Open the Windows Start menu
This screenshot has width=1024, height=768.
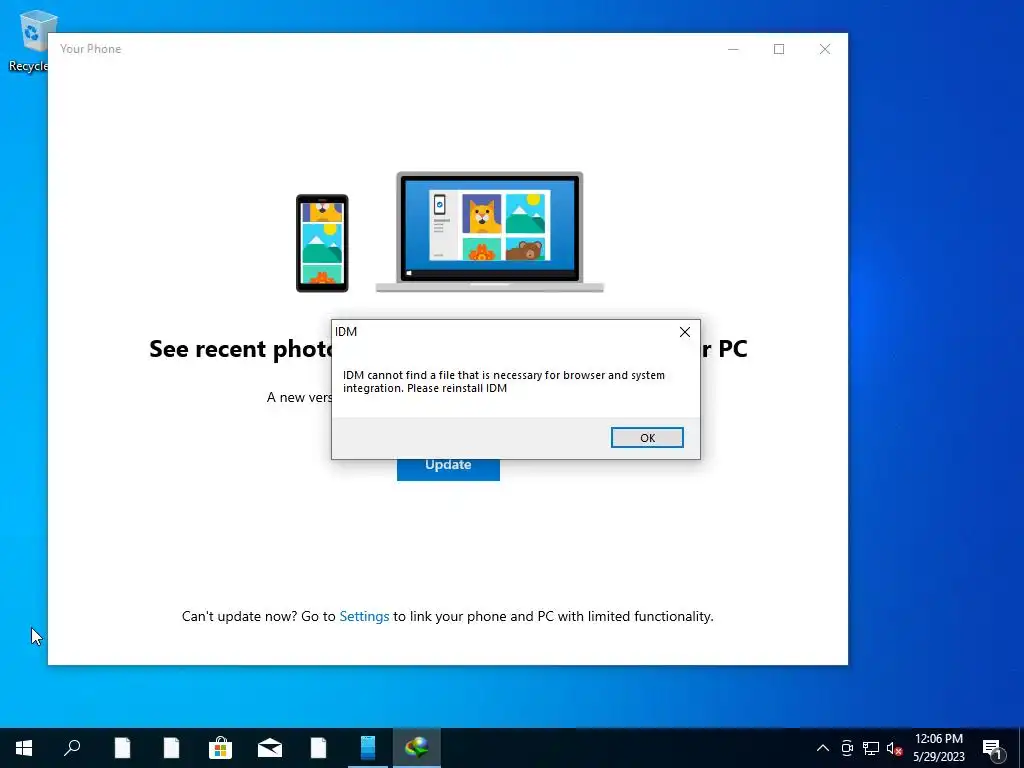24,748
